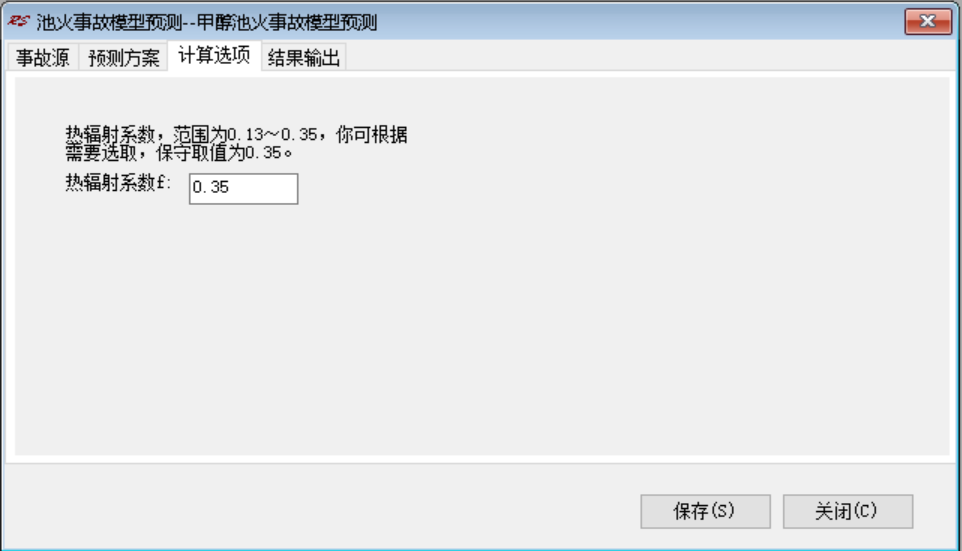Screen dimensions: 962x551
Task: Open the 预测方案 tab
Action: pyautogui.click(x=123, y=58)
